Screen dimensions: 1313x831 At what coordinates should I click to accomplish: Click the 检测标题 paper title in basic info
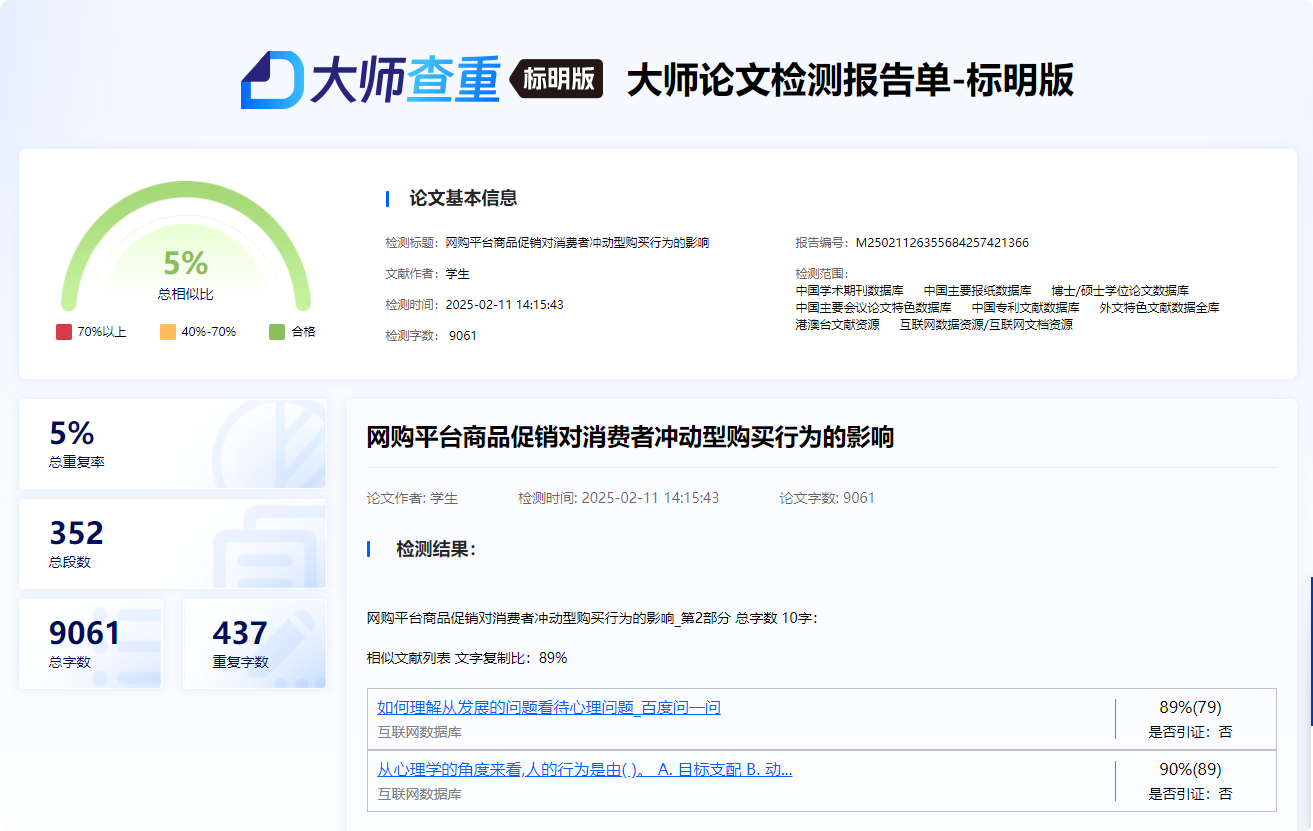pos(577,243)
